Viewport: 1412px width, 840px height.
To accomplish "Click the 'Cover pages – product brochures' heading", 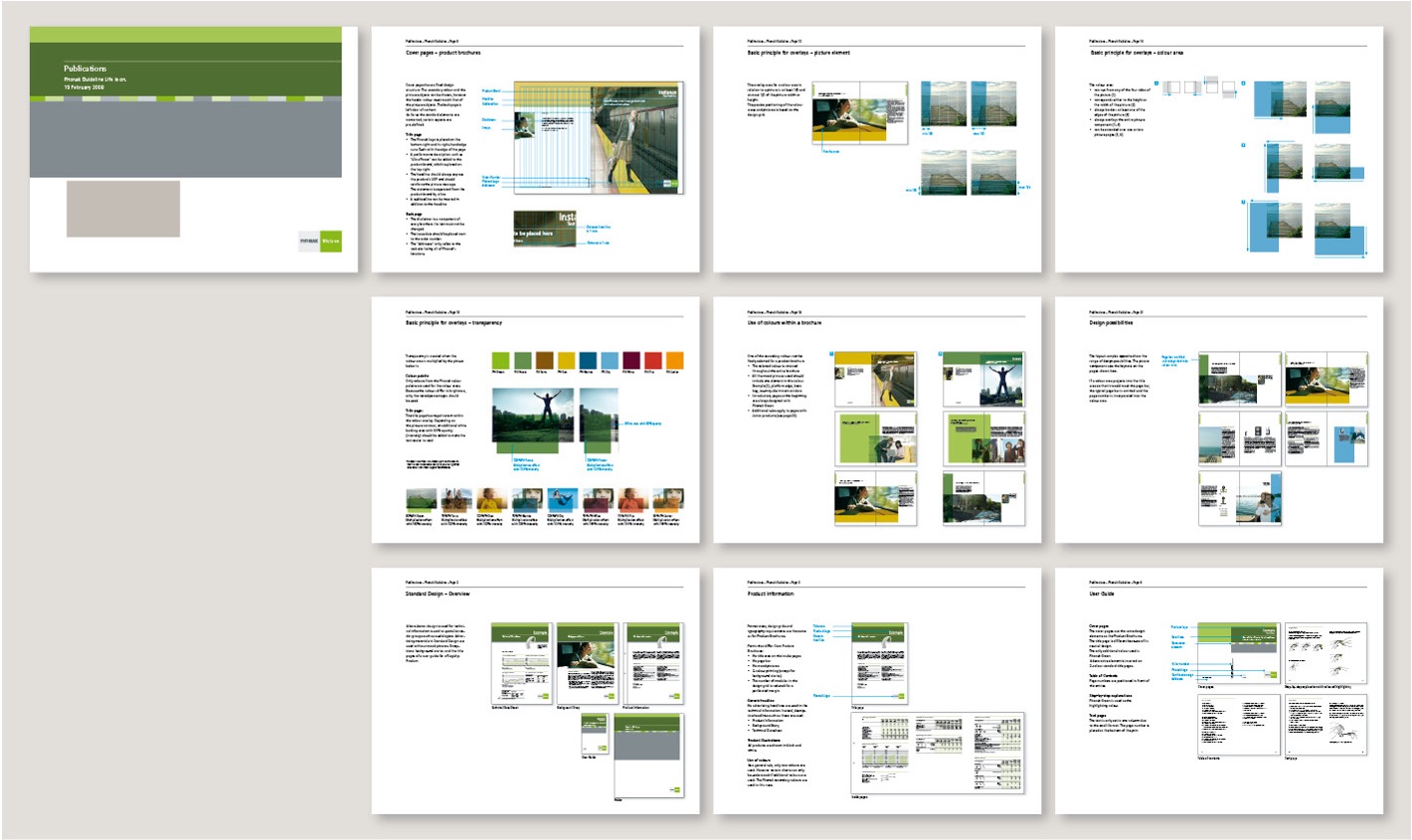I will [x=445, y=52].
